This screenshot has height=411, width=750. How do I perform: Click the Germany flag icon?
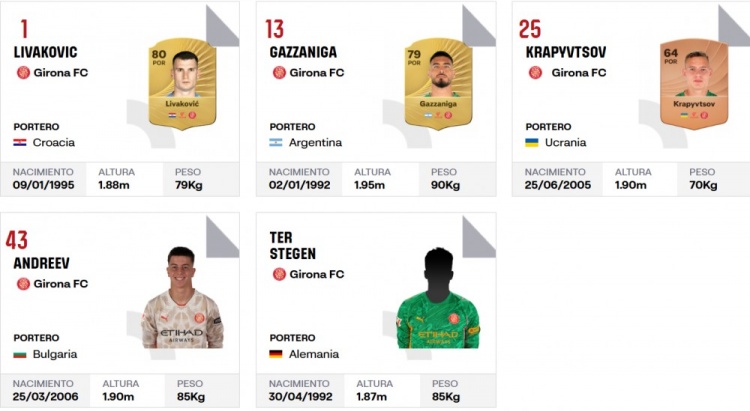coord(276,354)
